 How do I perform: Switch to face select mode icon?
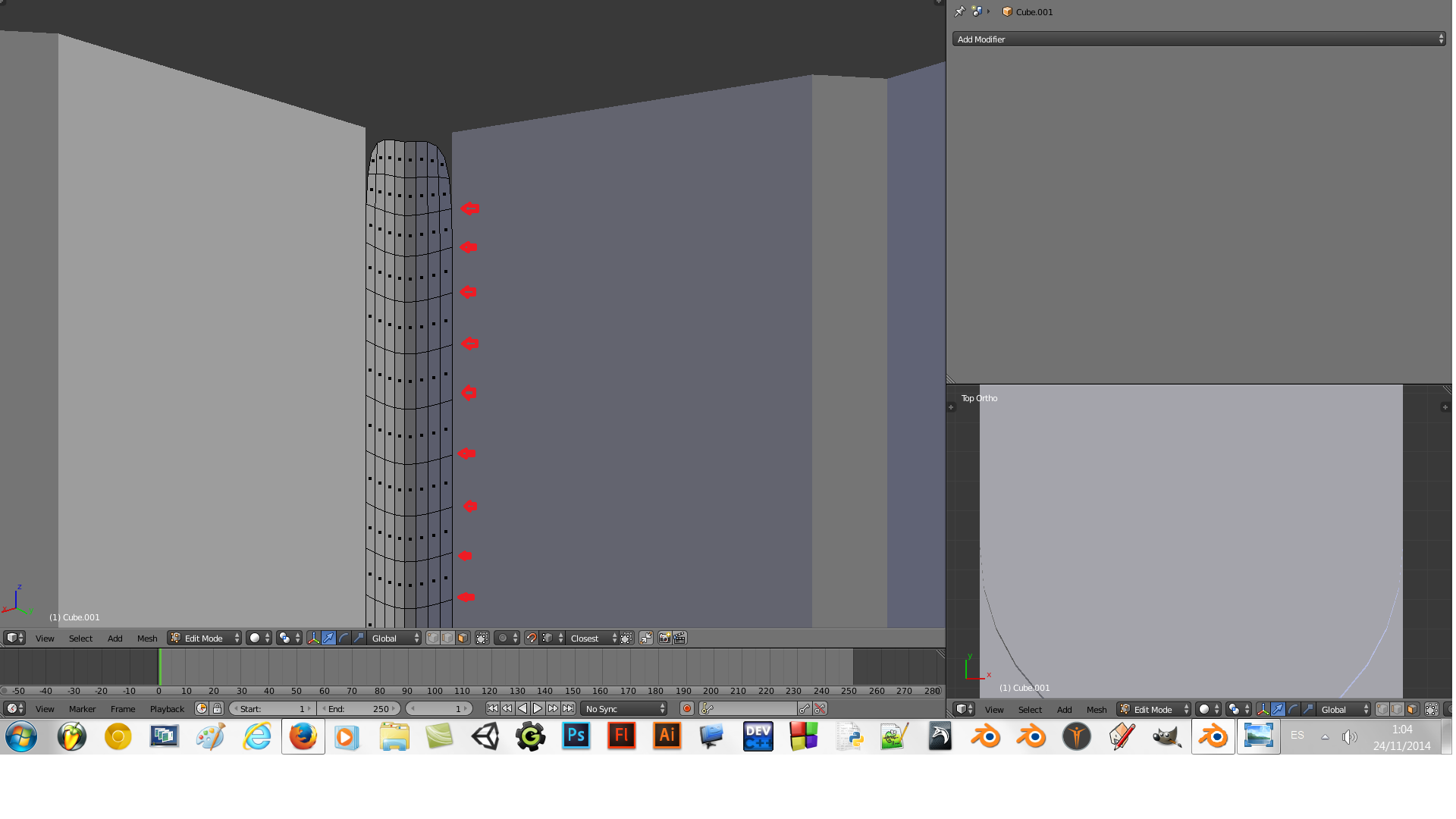[463, 638]
